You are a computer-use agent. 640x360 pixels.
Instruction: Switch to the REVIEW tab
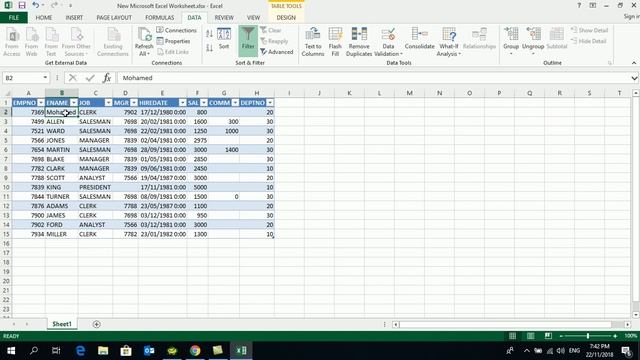coord(224,18)
